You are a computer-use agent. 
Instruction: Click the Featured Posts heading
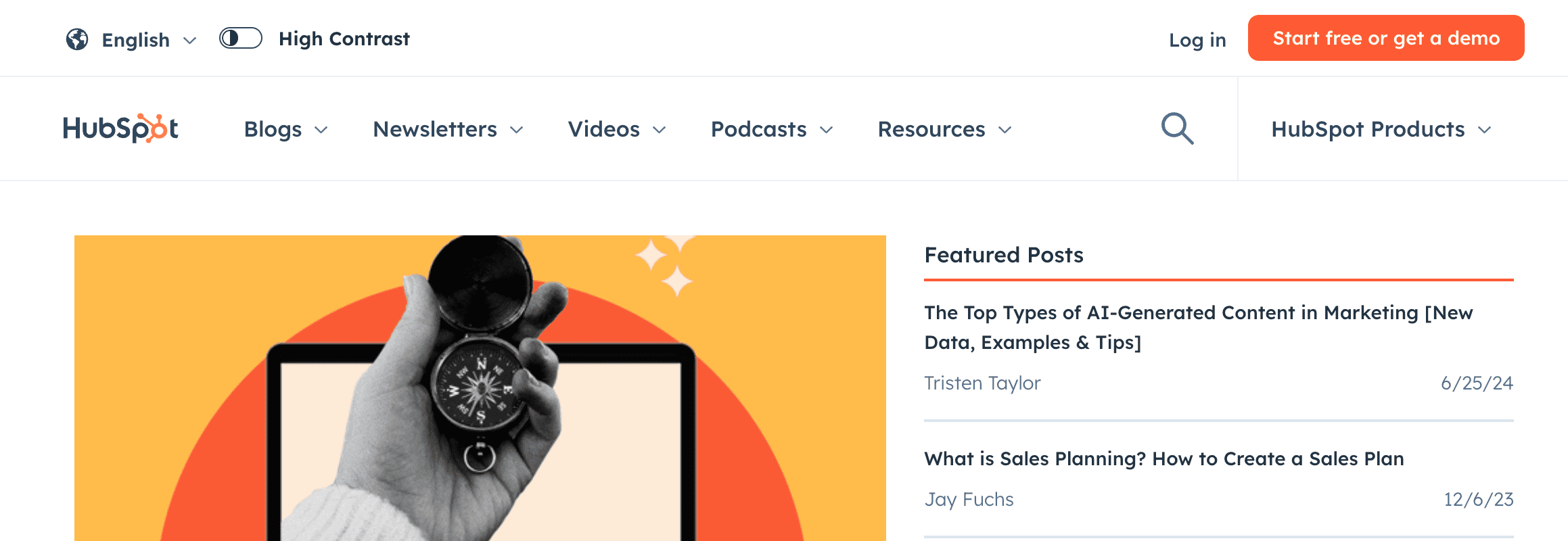tap(1004, 255)
